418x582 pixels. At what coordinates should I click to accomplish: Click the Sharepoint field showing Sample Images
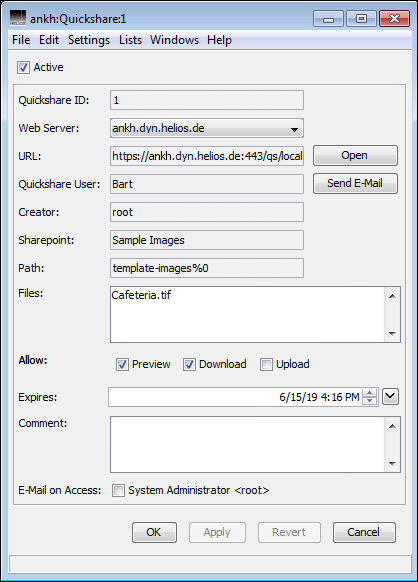click(x=207, y=240)
